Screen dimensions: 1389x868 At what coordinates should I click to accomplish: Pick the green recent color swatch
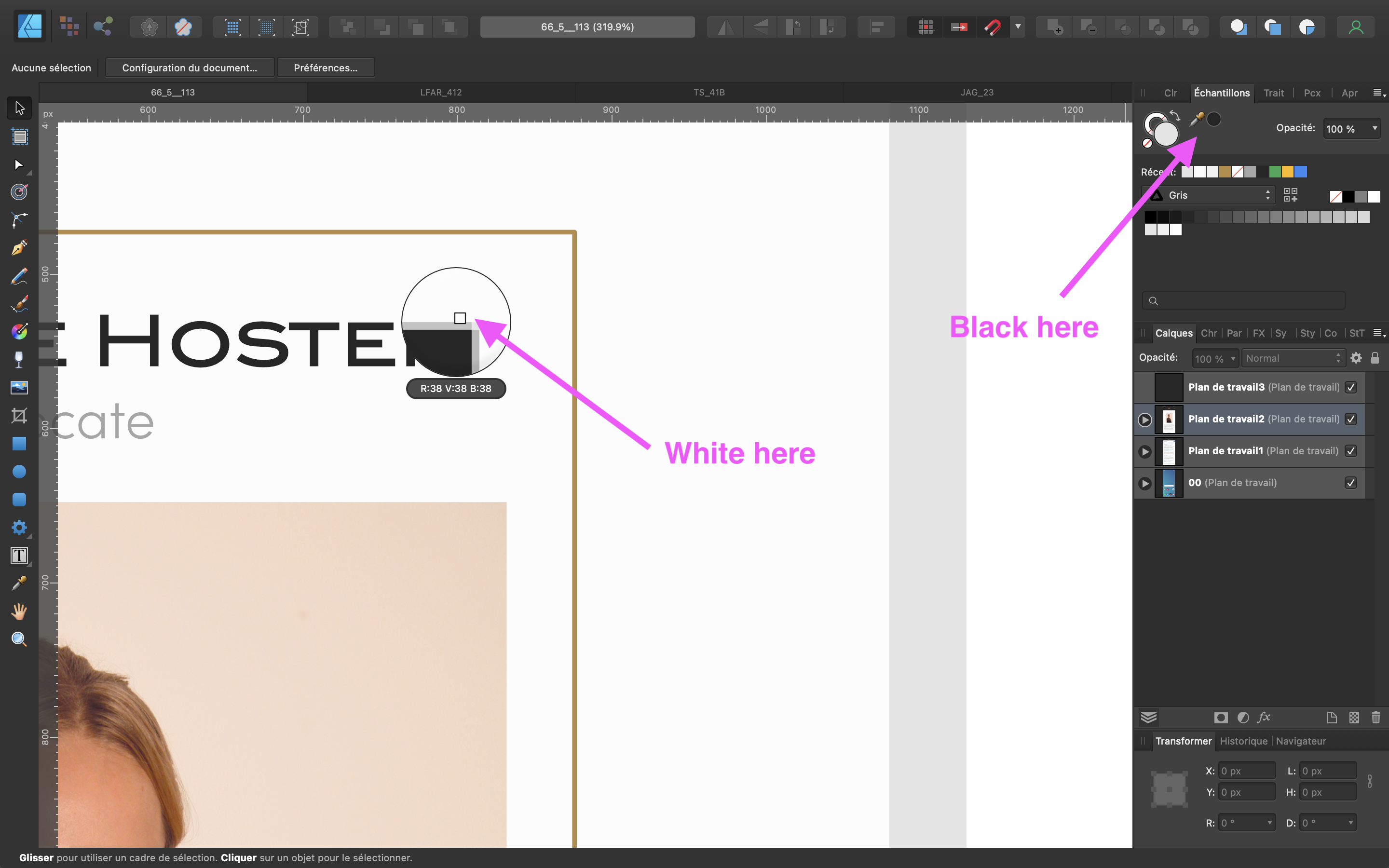1275,172
